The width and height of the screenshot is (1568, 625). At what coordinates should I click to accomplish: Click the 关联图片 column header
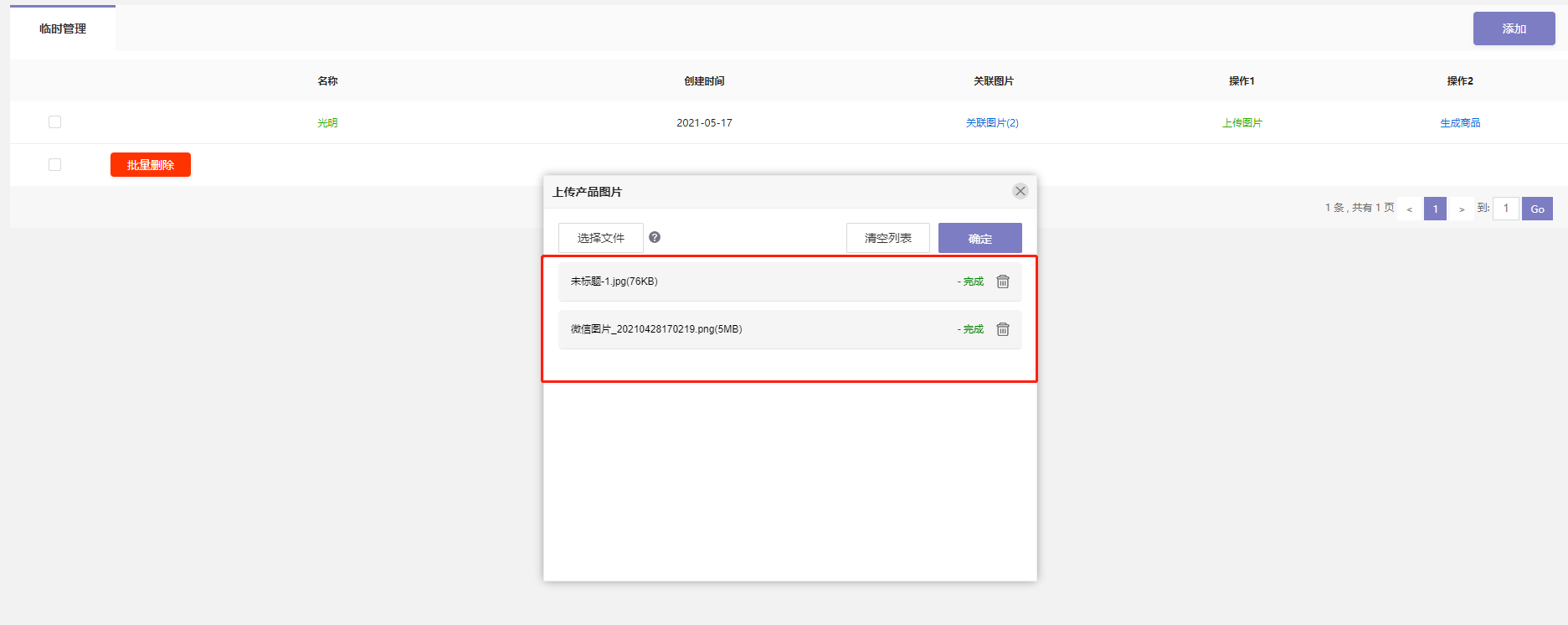pos(993,81)
